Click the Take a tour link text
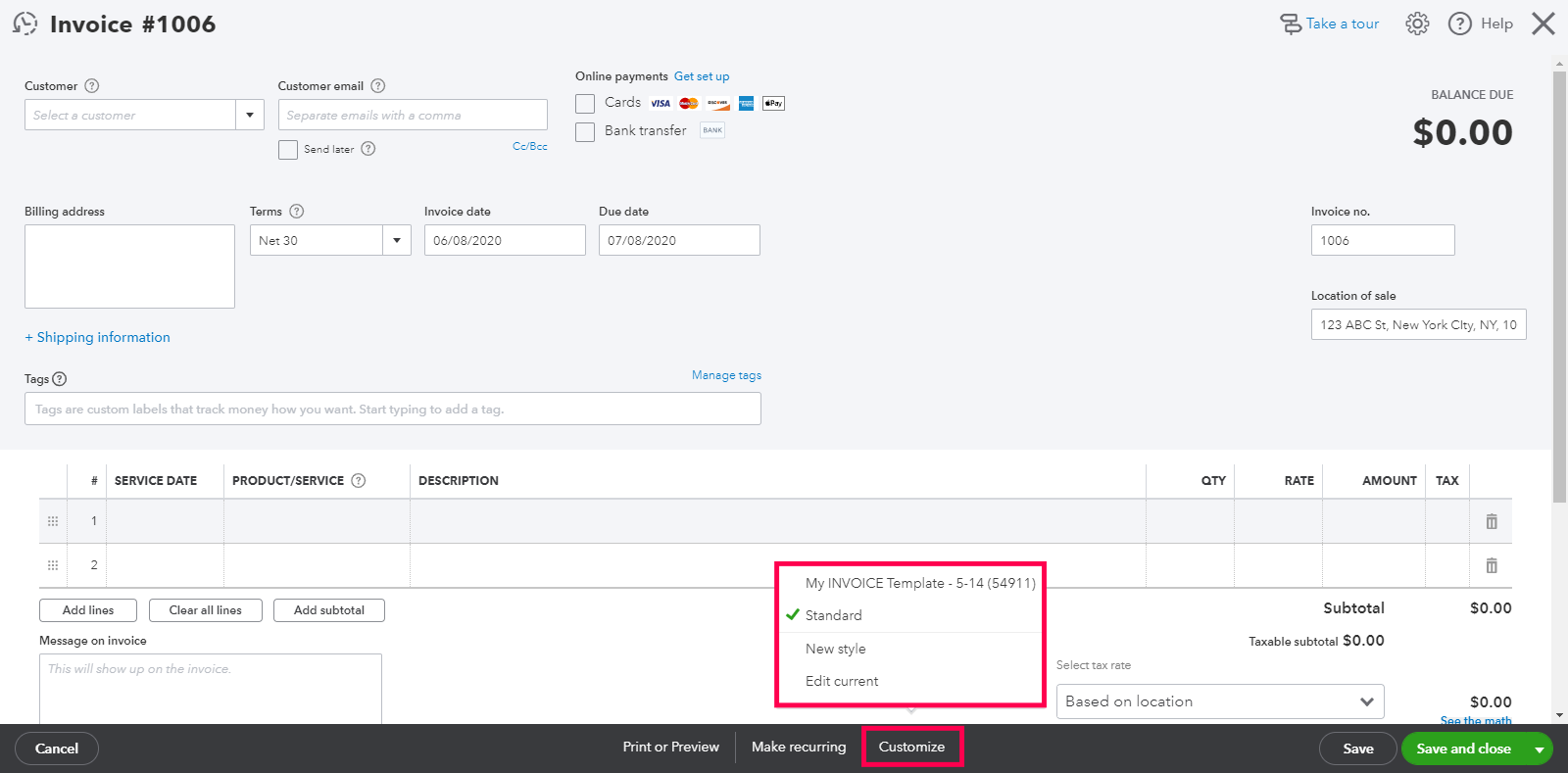This screenshot has width=1568, height=773. [1343, 24]
